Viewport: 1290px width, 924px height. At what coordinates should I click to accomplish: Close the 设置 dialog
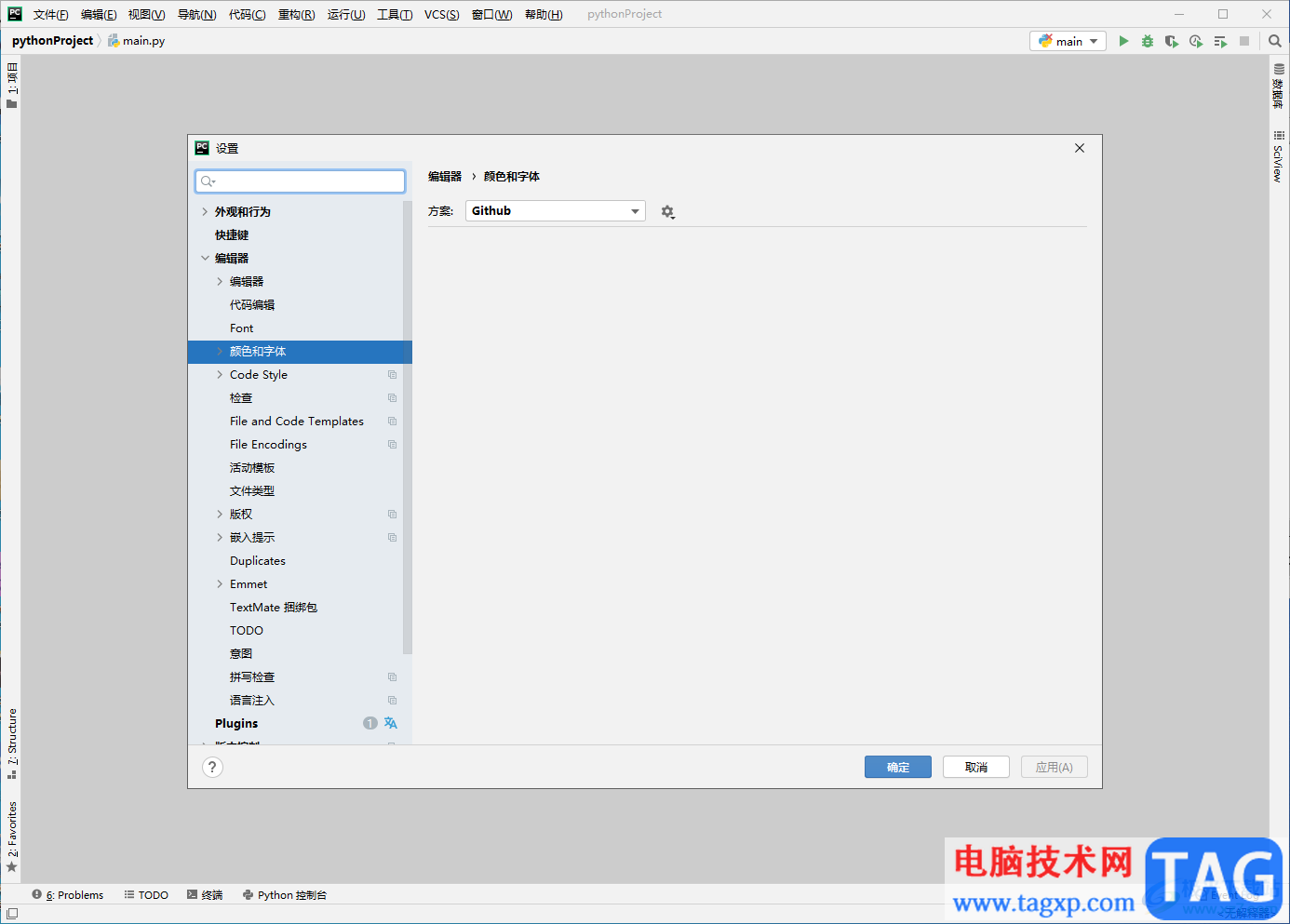click(1080, 148)
